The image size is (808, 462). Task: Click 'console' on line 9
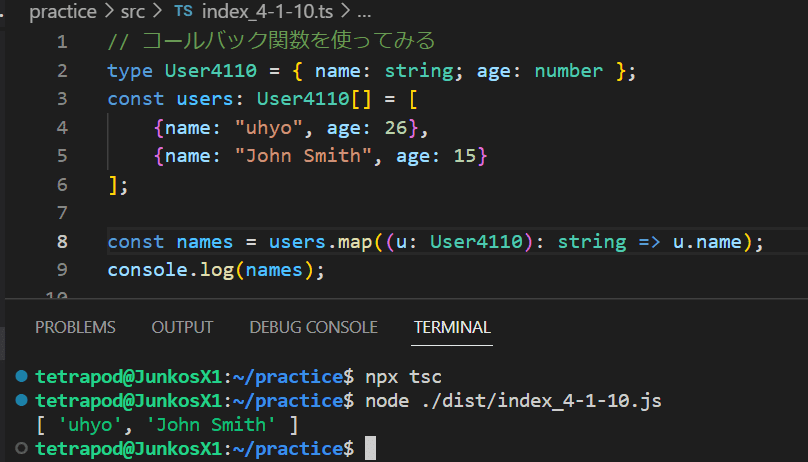pos(147,270)
